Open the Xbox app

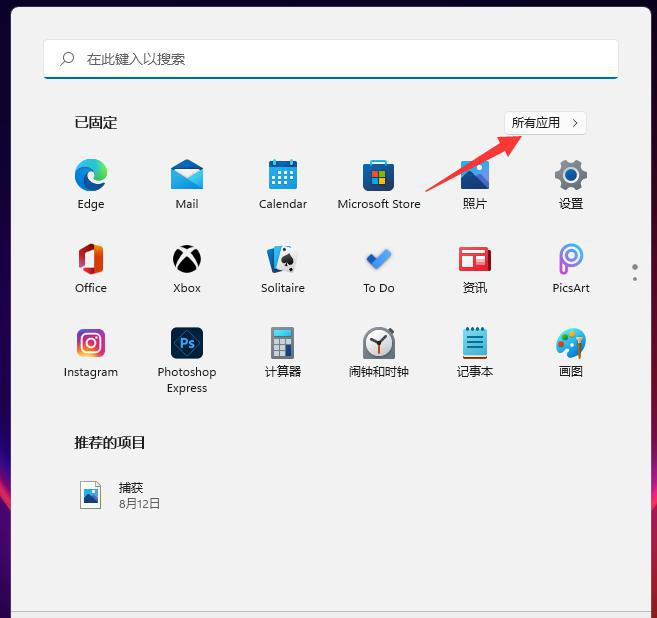click(x=186, y=260)
